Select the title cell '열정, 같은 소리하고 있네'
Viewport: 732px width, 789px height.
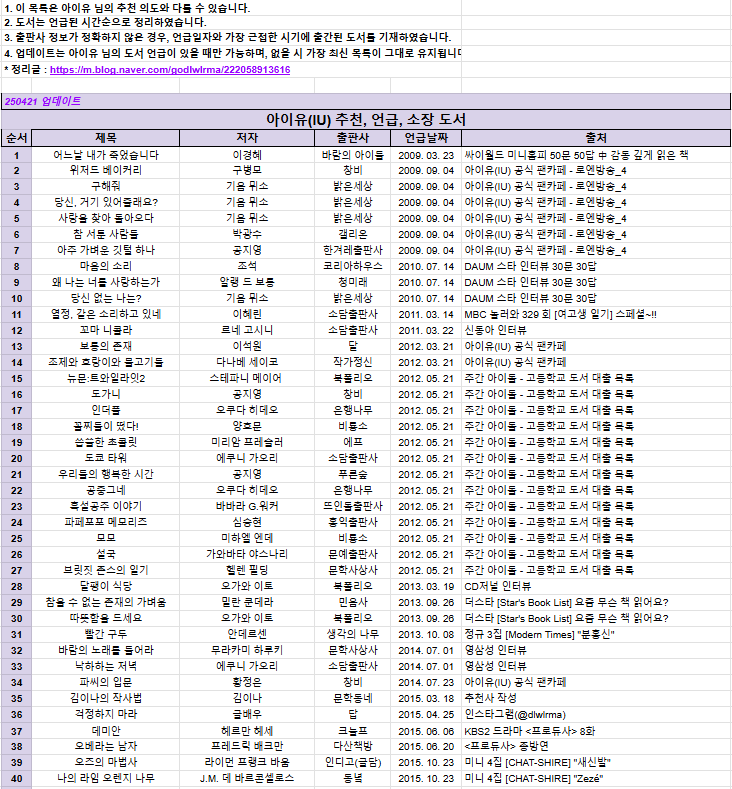[x=106, y=314]
